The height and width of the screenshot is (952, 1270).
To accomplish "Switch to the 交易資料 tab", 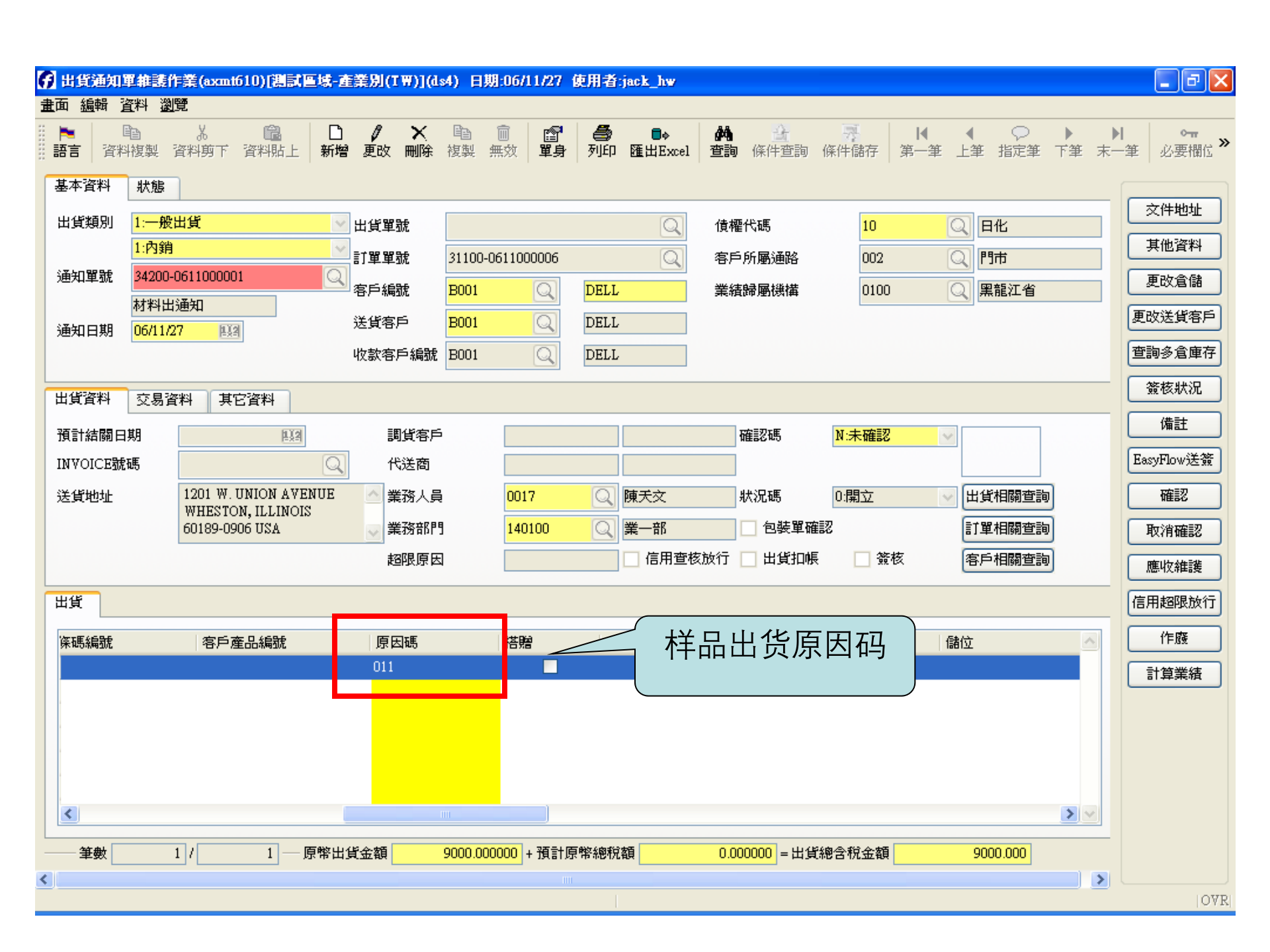I will point(167,401).
